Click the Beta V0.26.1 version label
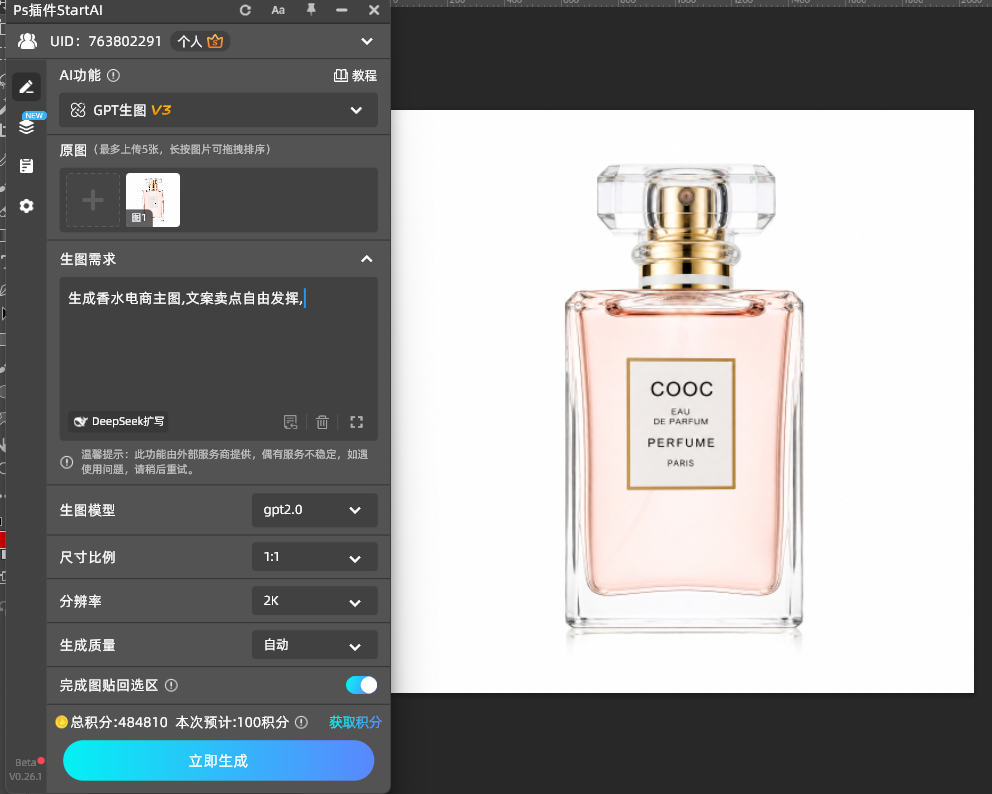992x794 pixels. tap(26, 769)
